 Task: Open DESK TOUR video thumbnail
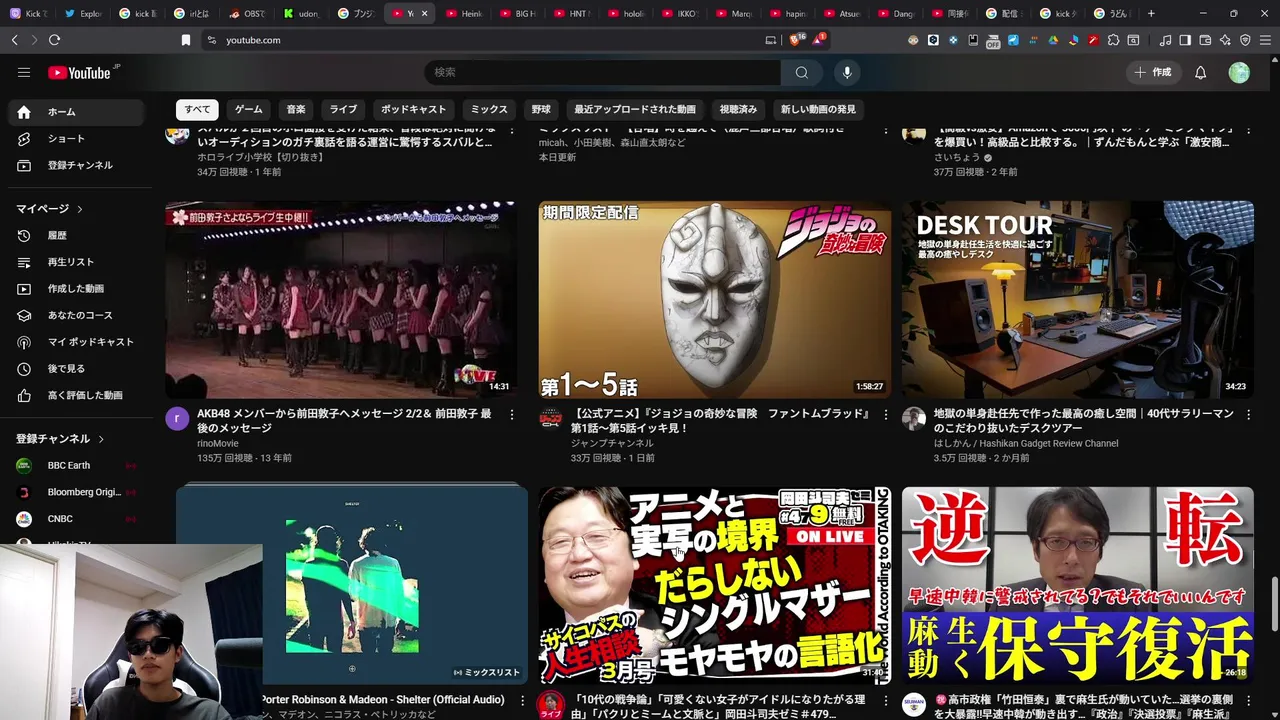(1077, 299)
